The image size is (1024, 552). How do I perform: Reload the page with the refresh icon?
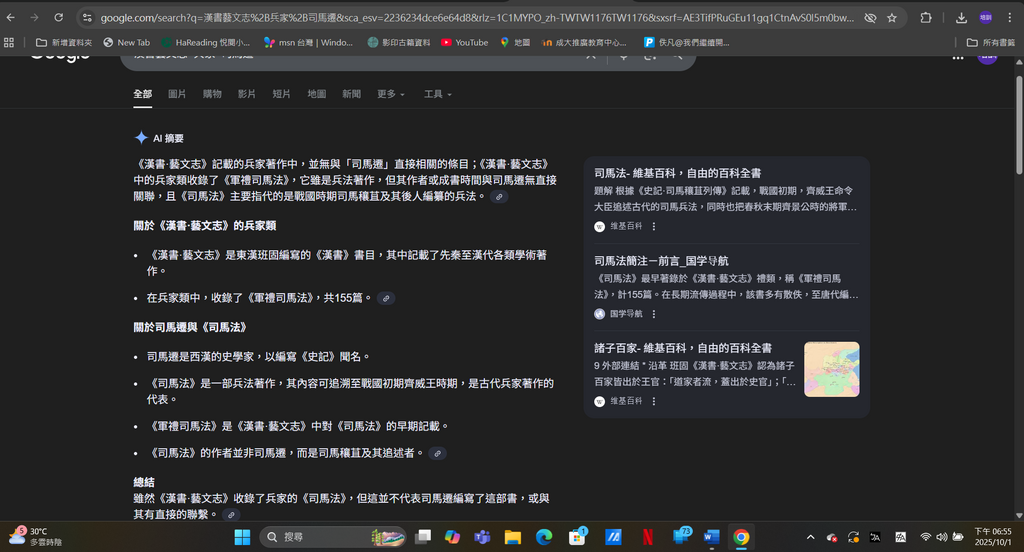(59, 17)
